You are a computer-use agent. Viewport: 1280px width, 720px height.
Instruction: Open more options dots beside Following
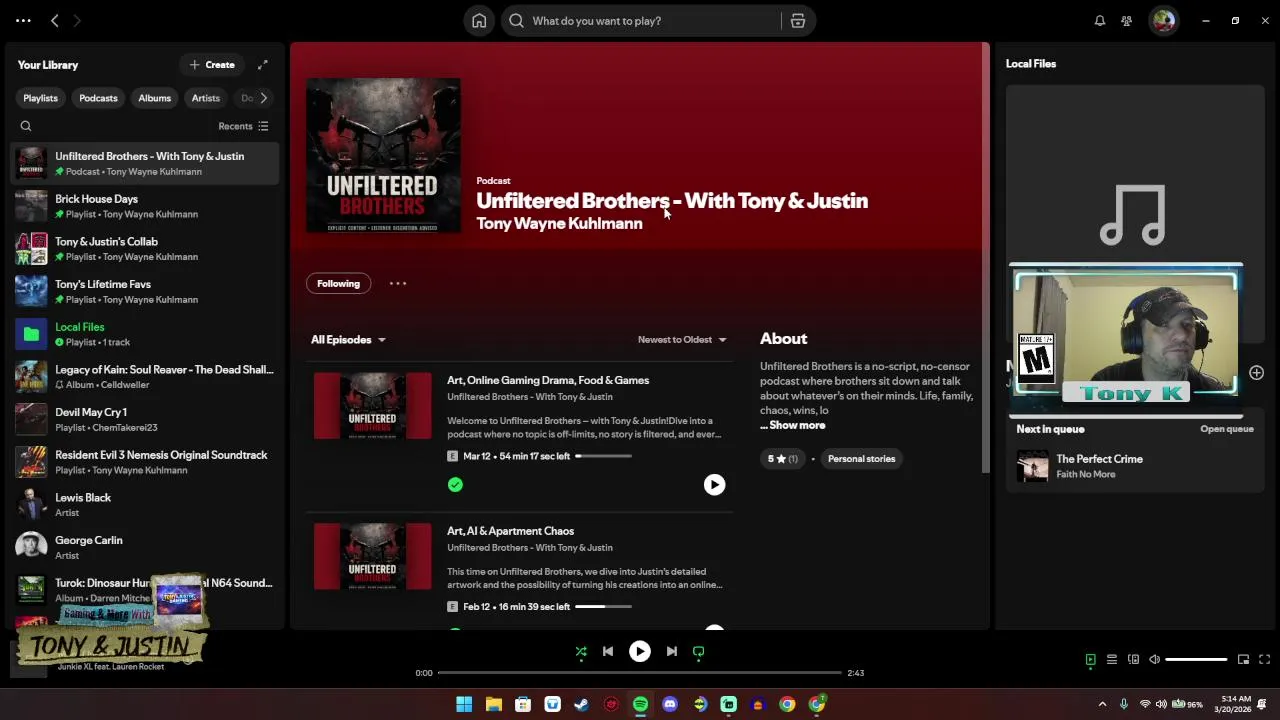398,284
